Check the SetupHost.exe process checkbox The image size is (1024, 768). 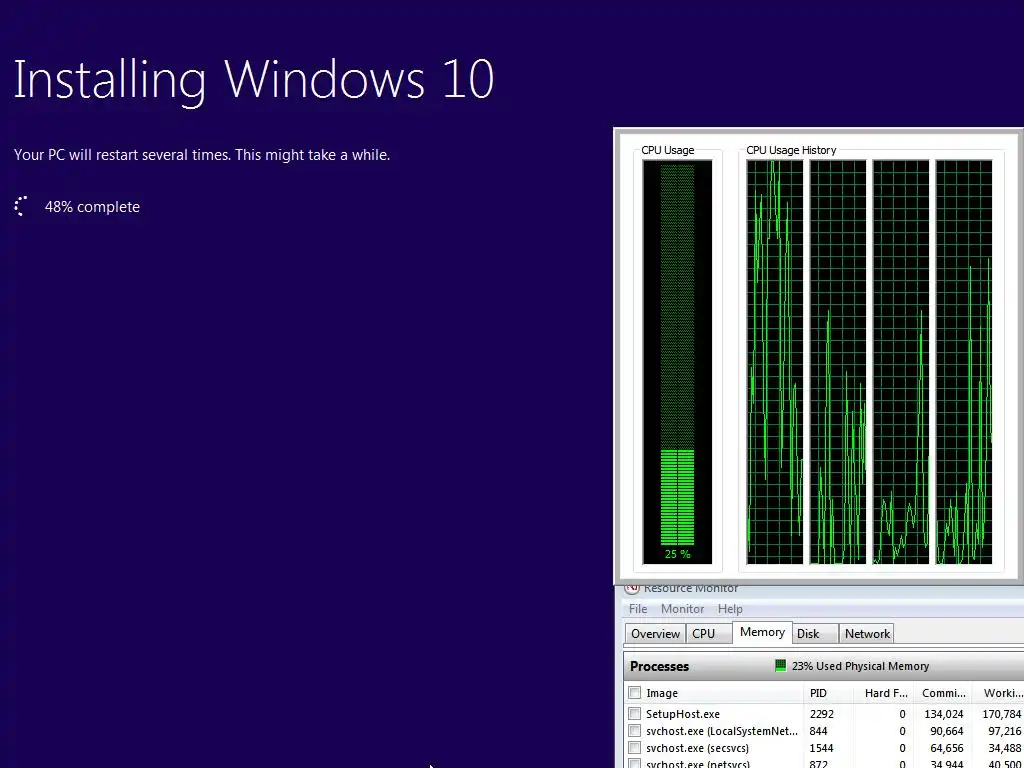click(634, 714)
